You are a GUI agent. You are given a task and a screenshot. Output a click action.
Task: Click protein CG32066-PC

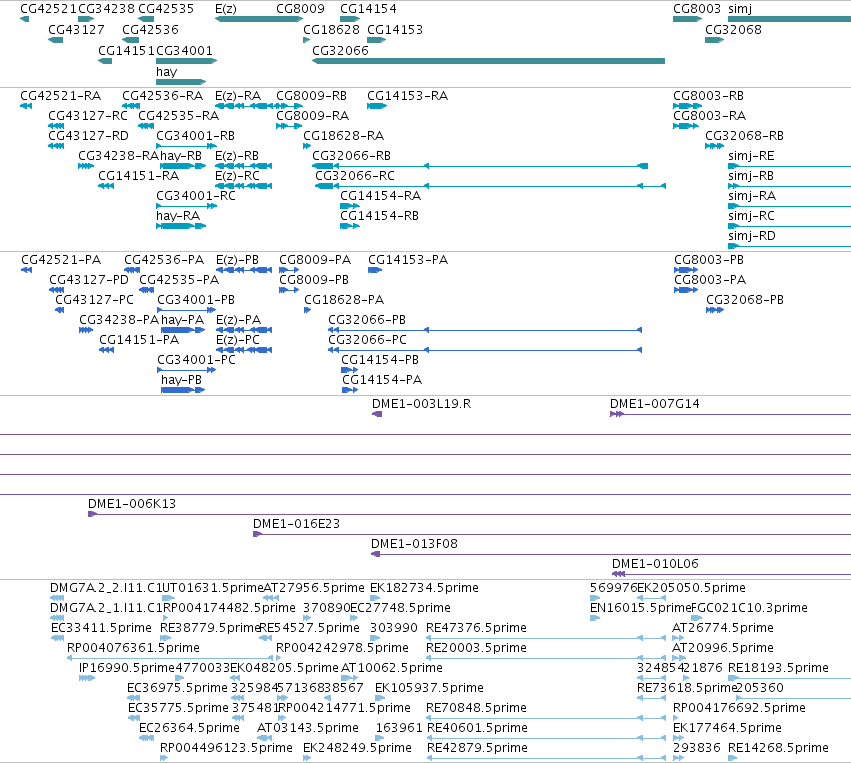click(485, 350)
